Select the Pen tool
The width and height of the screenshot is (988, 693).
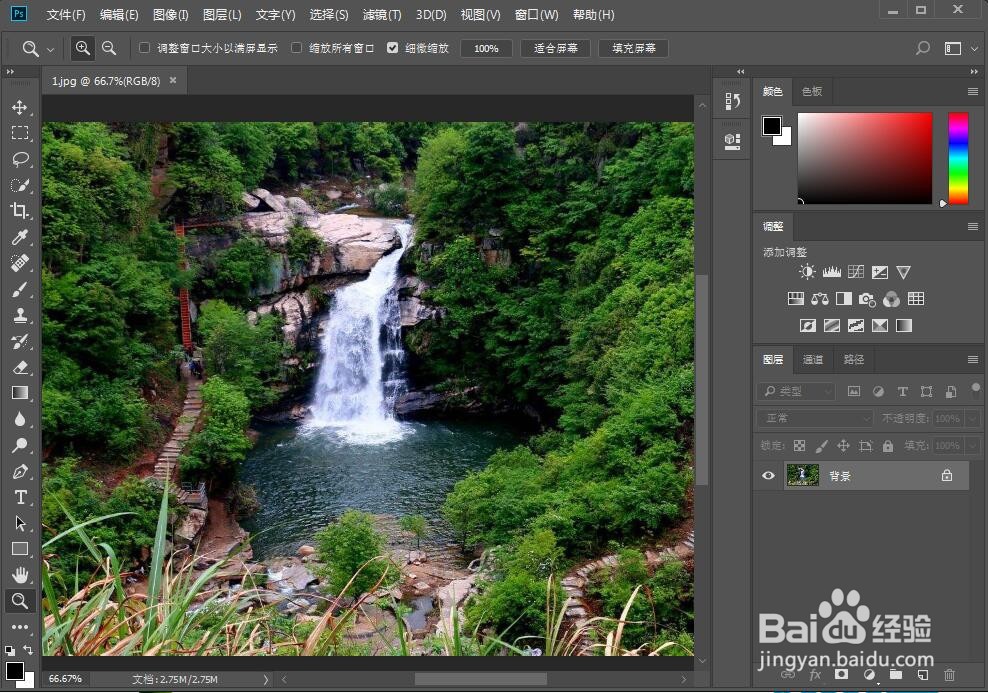coord(20,471)
